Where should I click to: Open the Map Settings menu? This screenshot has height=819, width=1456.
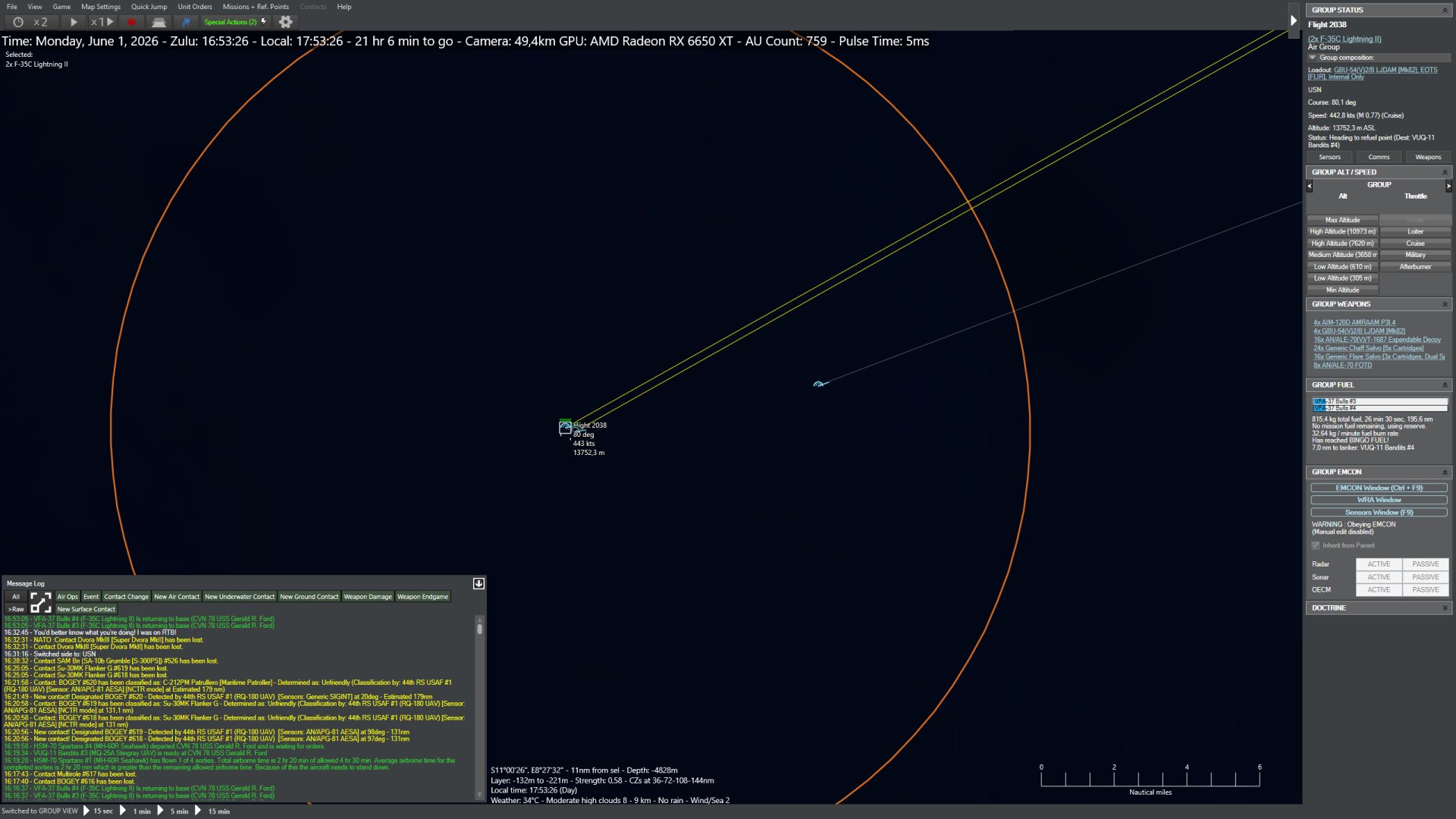pos(101,7)
